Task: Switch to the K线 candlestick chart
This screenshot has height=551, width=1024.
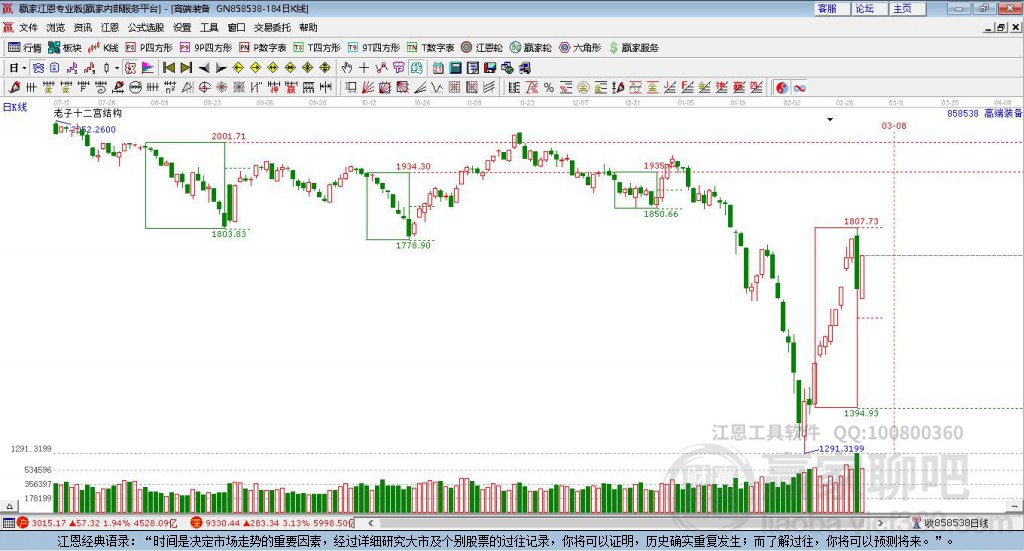Action: tap(103, 48)
